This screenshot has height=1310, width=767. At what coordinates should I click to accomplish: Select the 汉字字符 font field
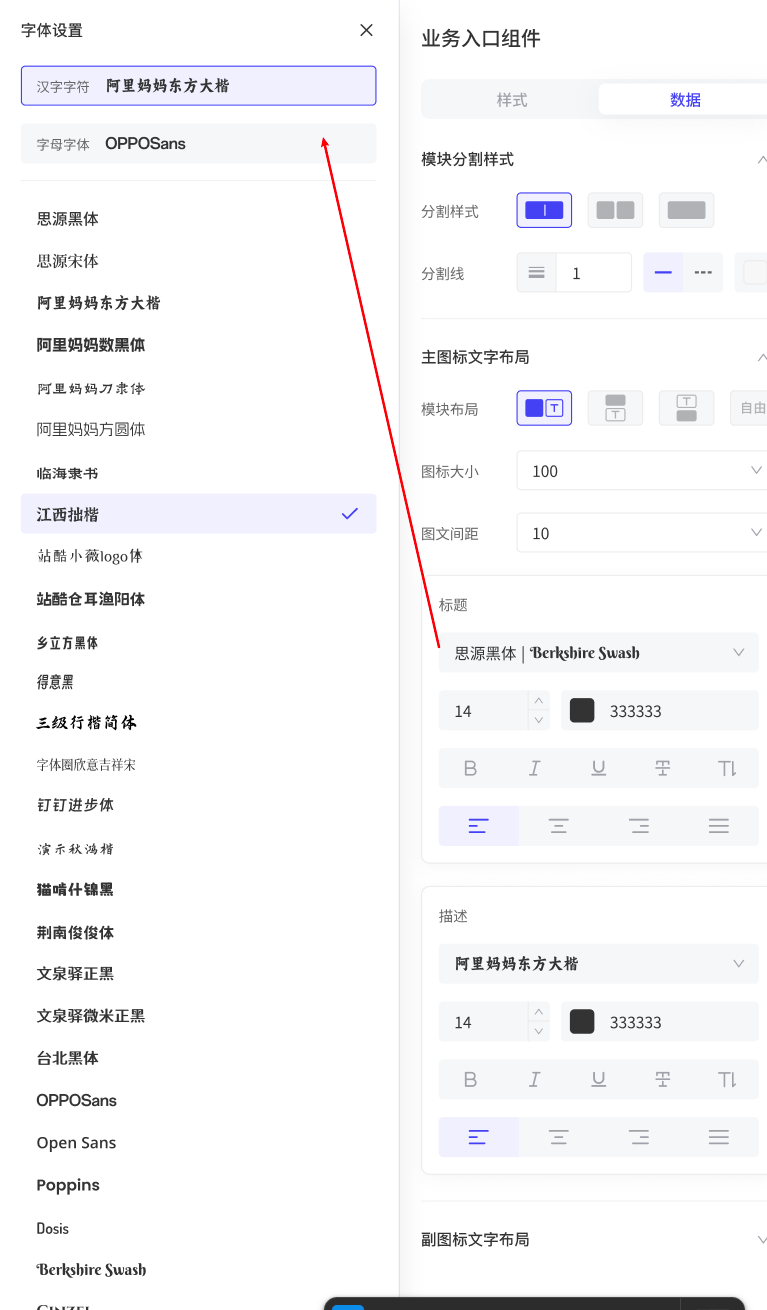[199, 86]
